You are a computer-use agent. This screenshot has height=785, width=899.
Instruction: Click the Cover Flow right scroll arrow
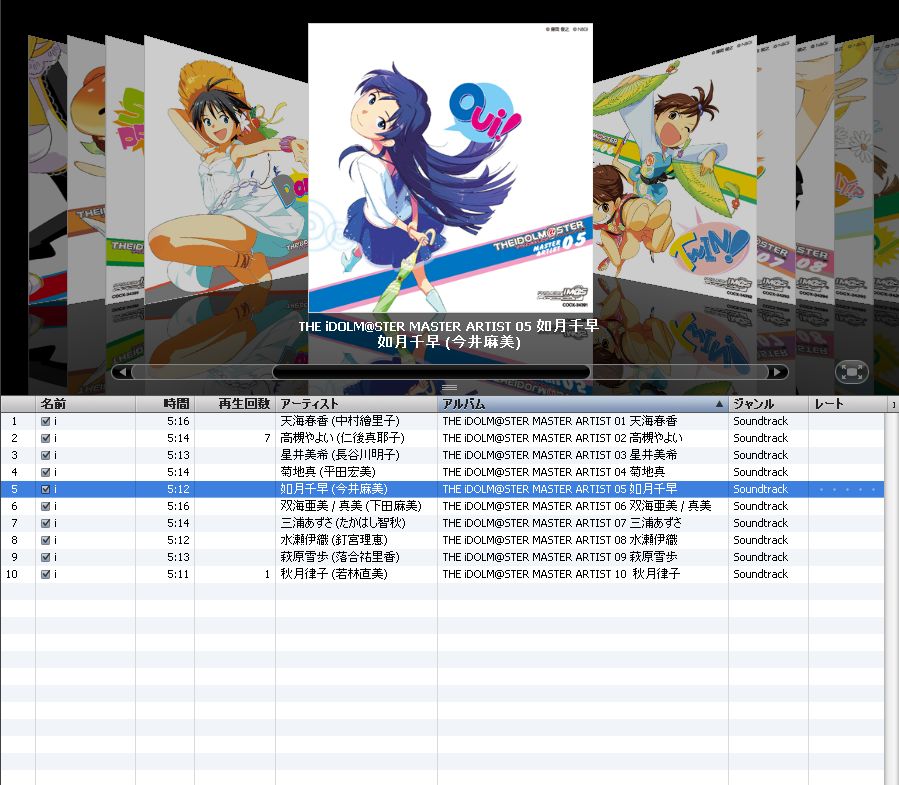777,372
